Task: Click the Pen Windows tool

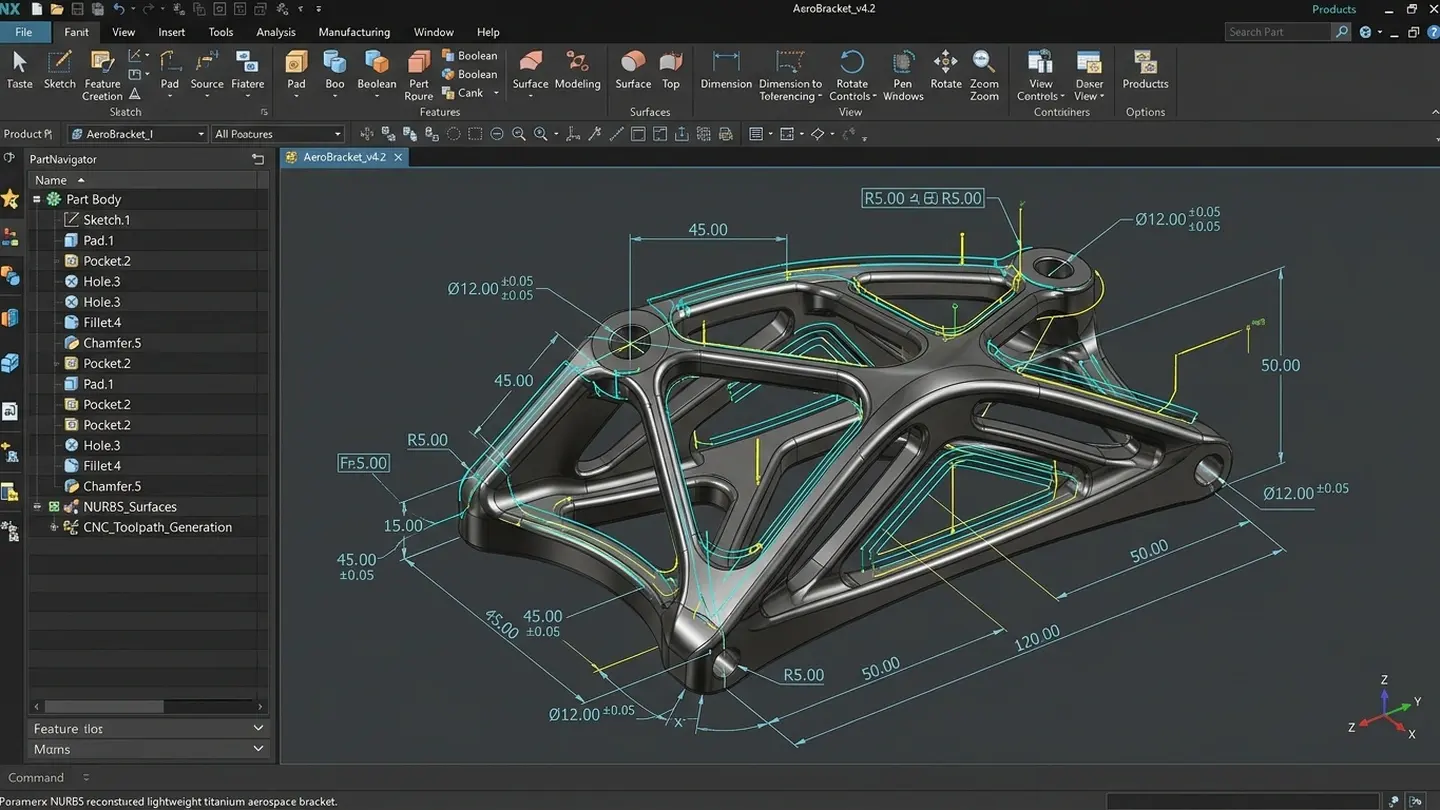Action: pyautogui.click(x=903, y=75)
